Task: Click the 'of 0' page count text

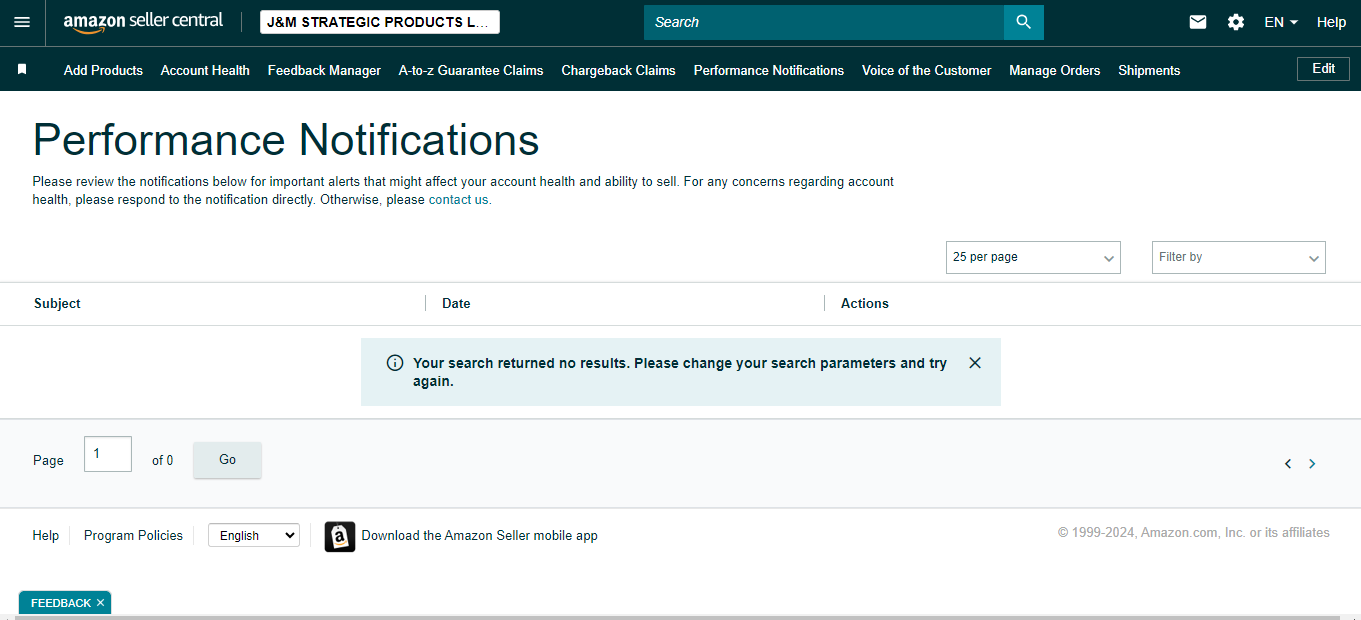Action: click(162, 460)
